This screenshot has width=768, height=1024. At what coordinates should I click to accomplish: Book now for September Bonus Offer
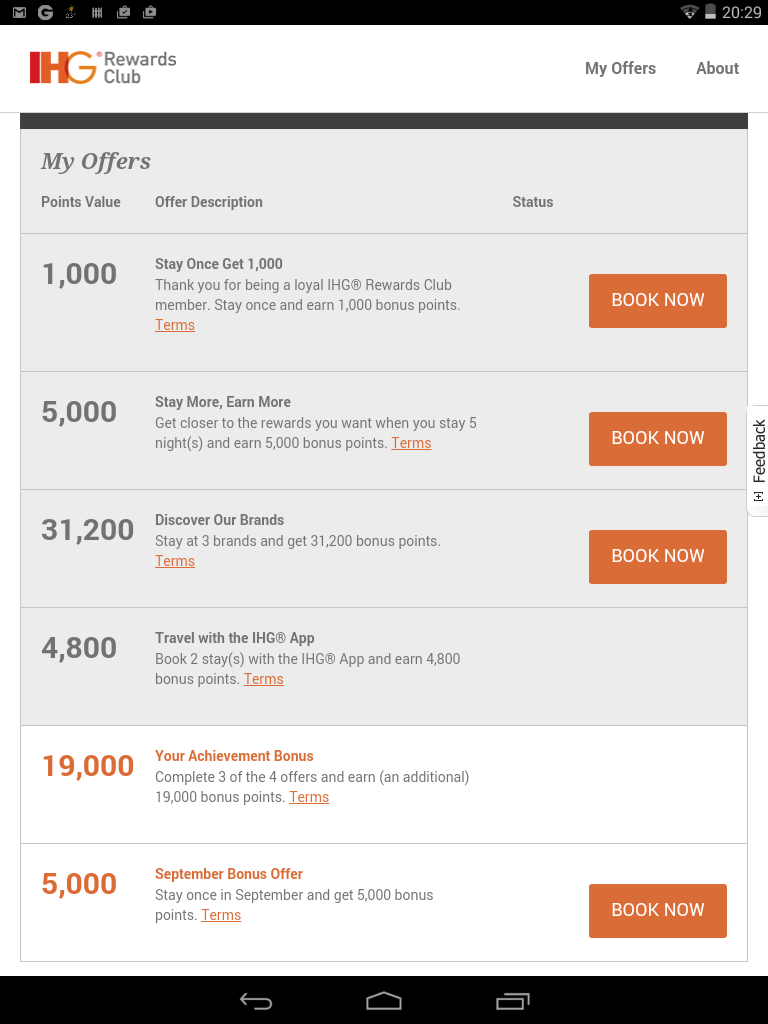(658, 911)
